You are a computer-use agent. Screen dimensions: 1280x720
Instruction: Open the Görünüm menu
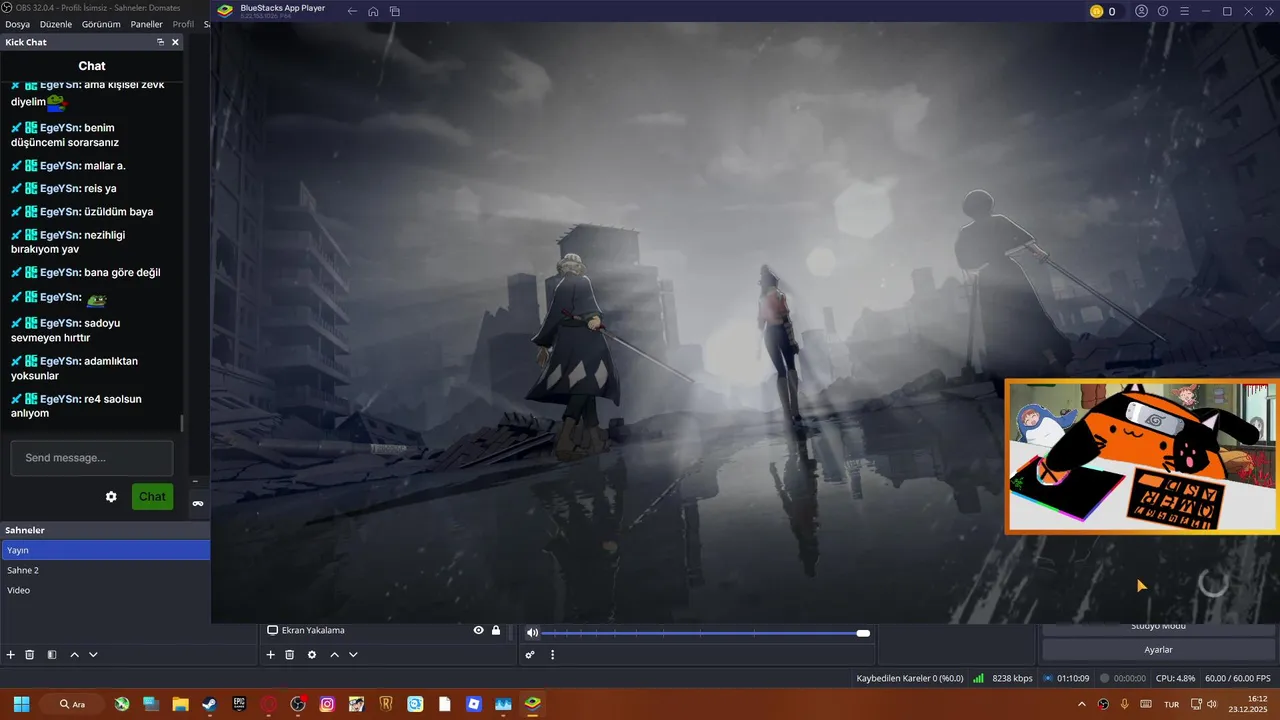[101, 24]
